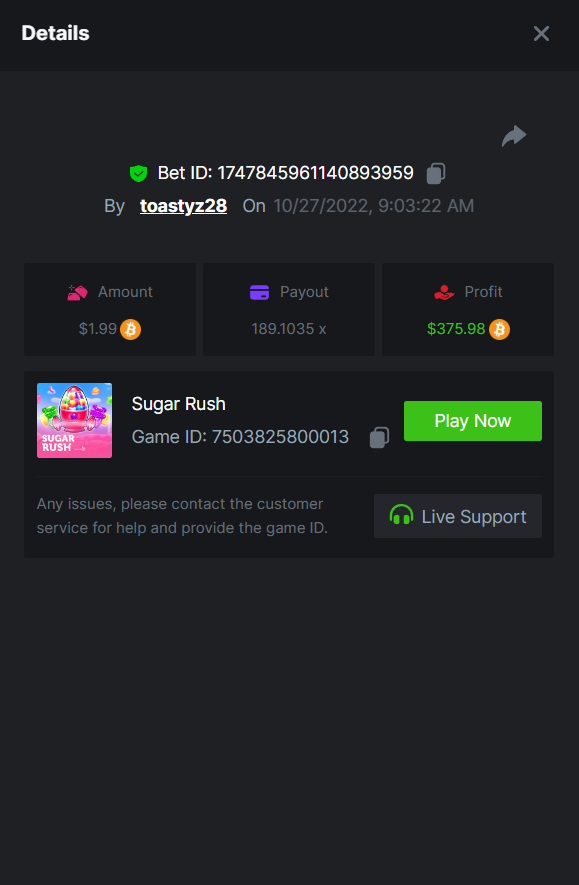Open the Sugar Rush game thumbnail
The height and width of the screenshot is (885, 579).
tap(74, 420)
